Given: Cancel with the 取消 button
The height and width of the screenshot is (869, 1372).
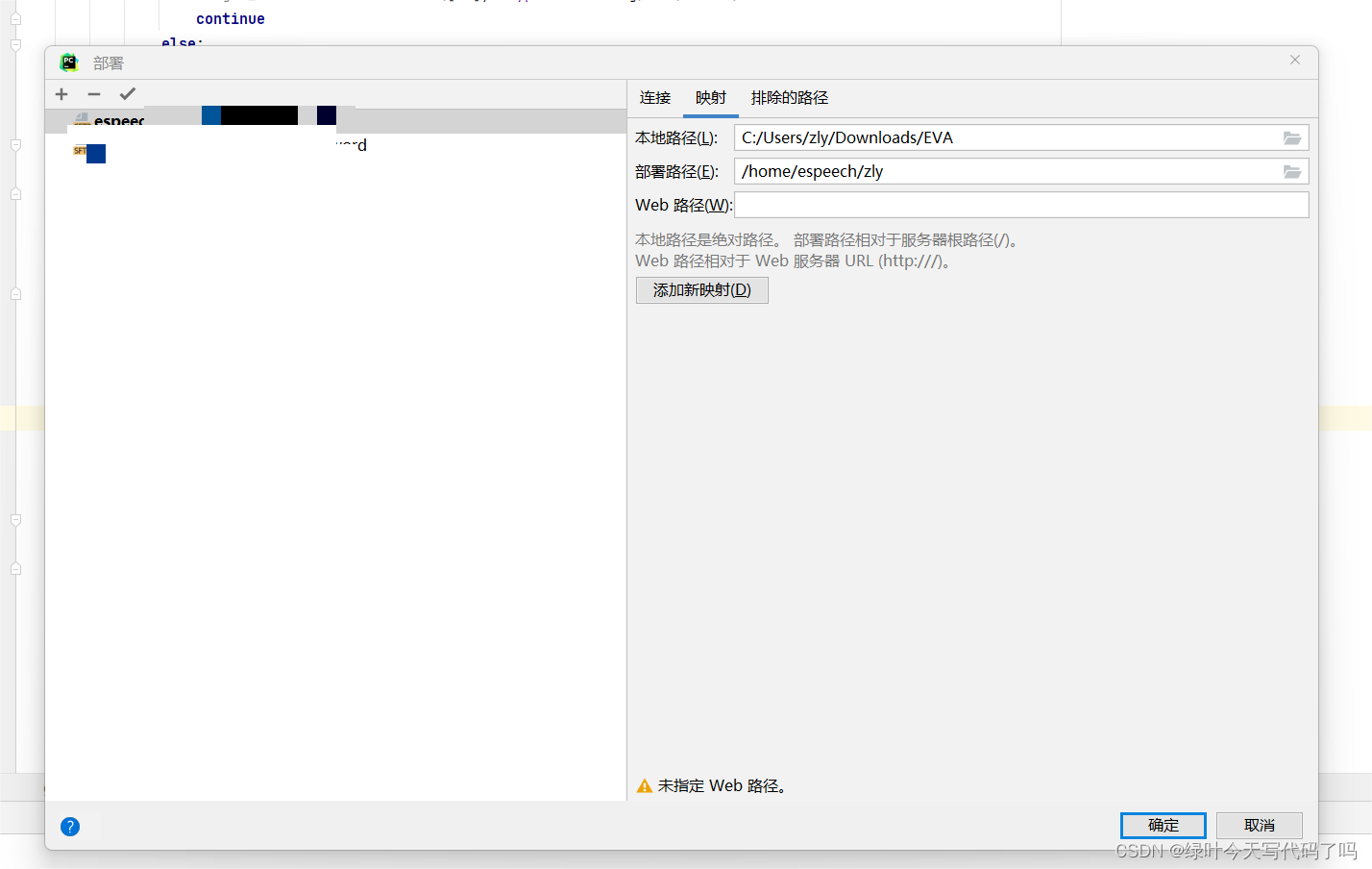Looking at the screenshot, I should coord(1260,826).
